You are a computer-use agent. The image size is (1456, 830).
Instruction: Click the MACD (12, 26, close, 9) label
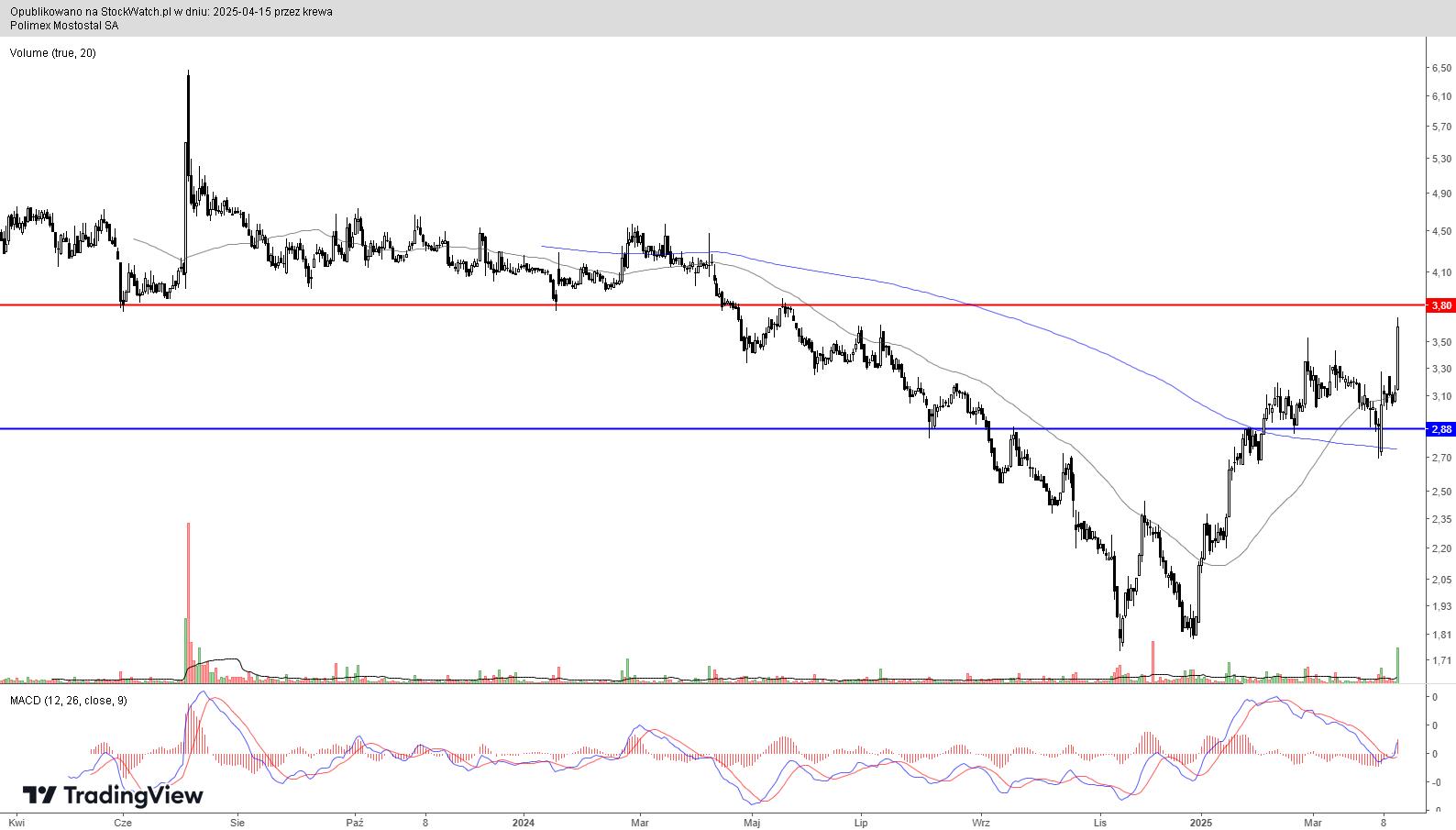point(69,701)
